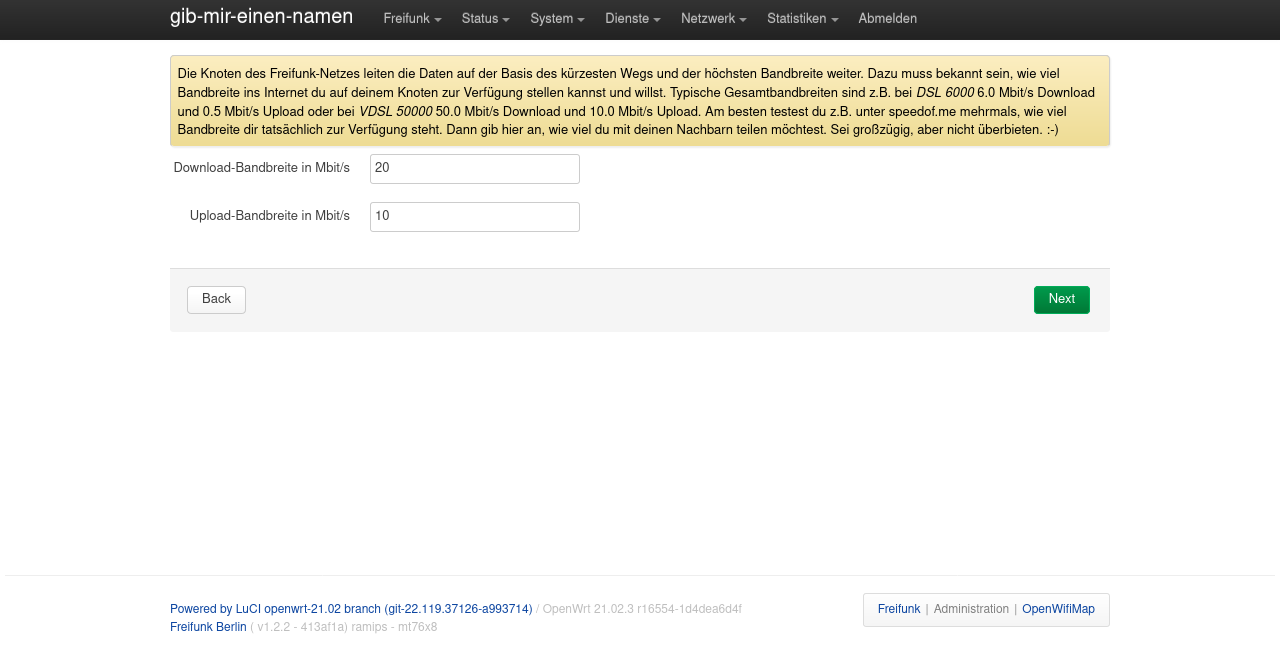This screenshot has height=654, width=1280.
Task: Select Administration in the footer switcher
Action: [970, 609]
